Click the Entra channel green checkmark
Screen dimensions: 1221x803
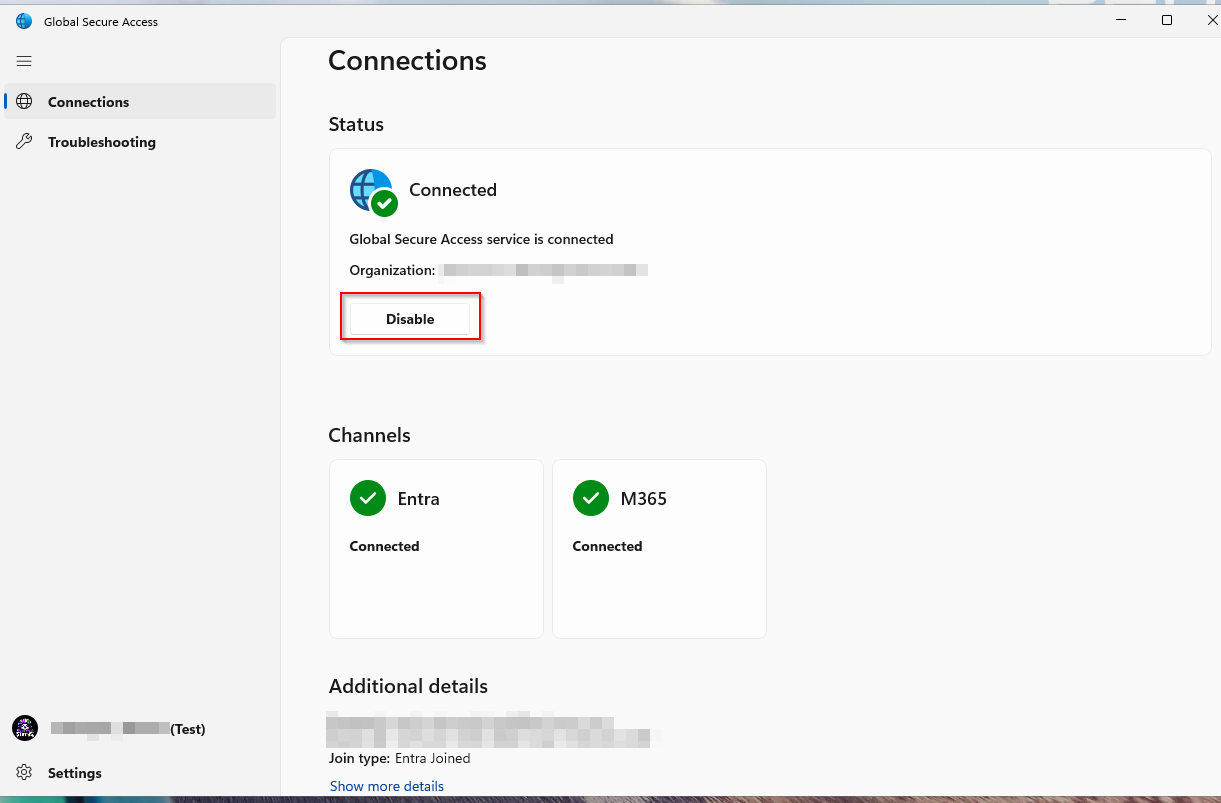click(x=368, y=498)
